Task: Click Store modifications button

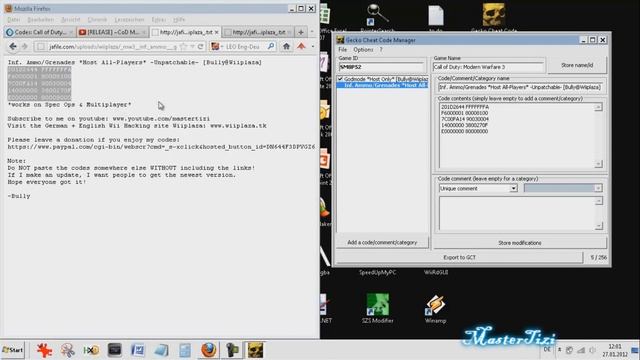Action: point(520,243)
